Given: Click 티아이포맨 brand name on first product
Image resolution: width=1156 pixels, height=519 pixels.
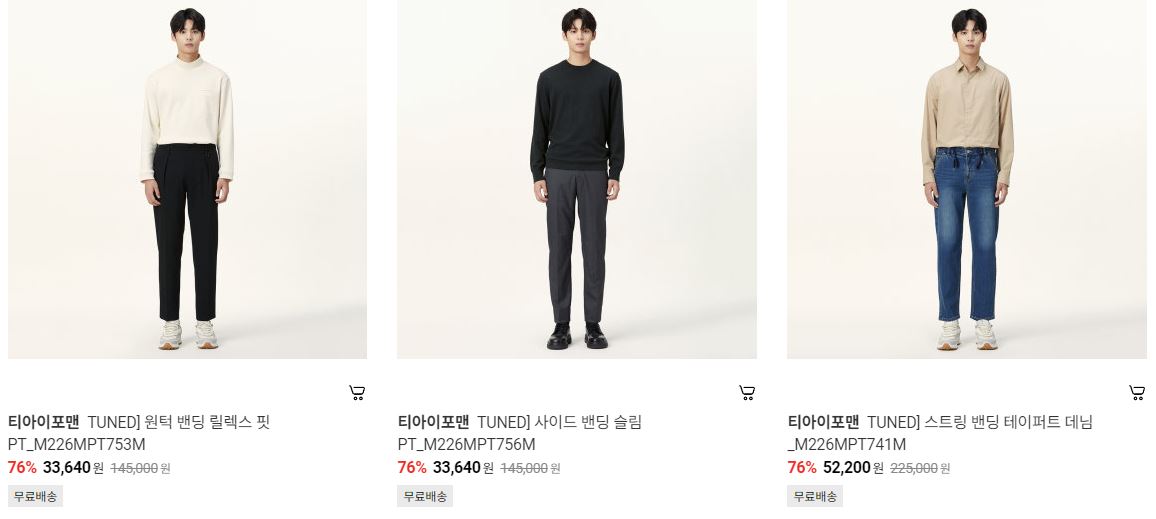Looking at the screenshot, I should (43, 422).
